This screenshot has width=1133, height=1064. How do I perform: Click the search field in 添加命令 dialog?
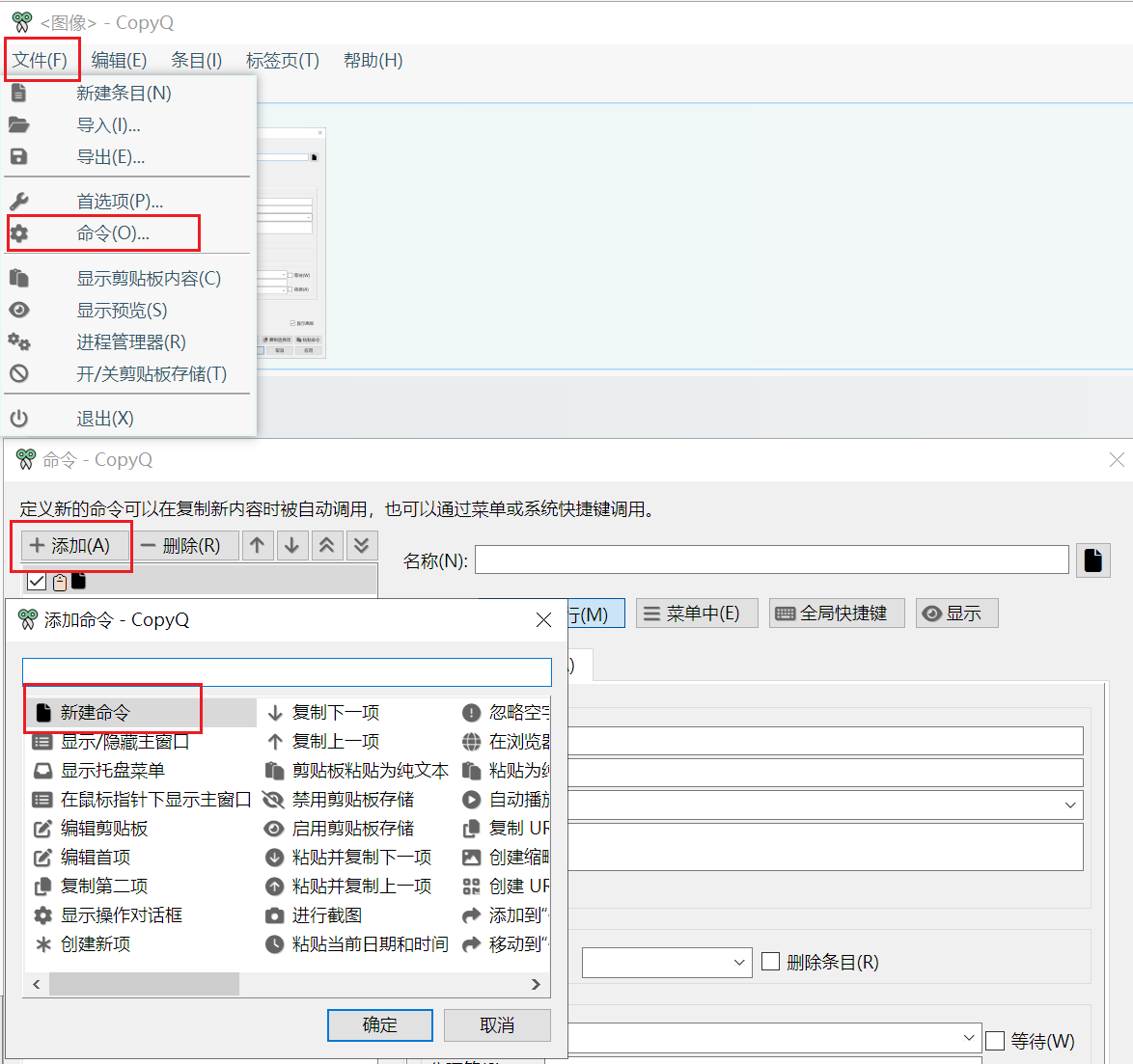(287, 671)
